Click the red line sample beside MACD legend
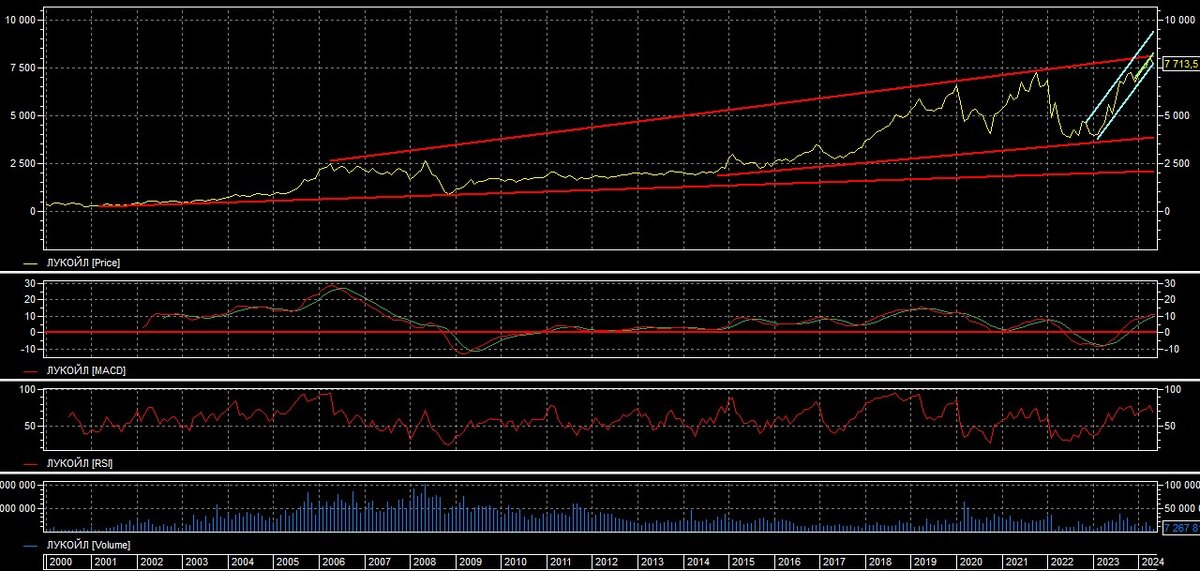The height and width of the screenshot is (571, 1200). pyautogui.click(x=31, y=371)
